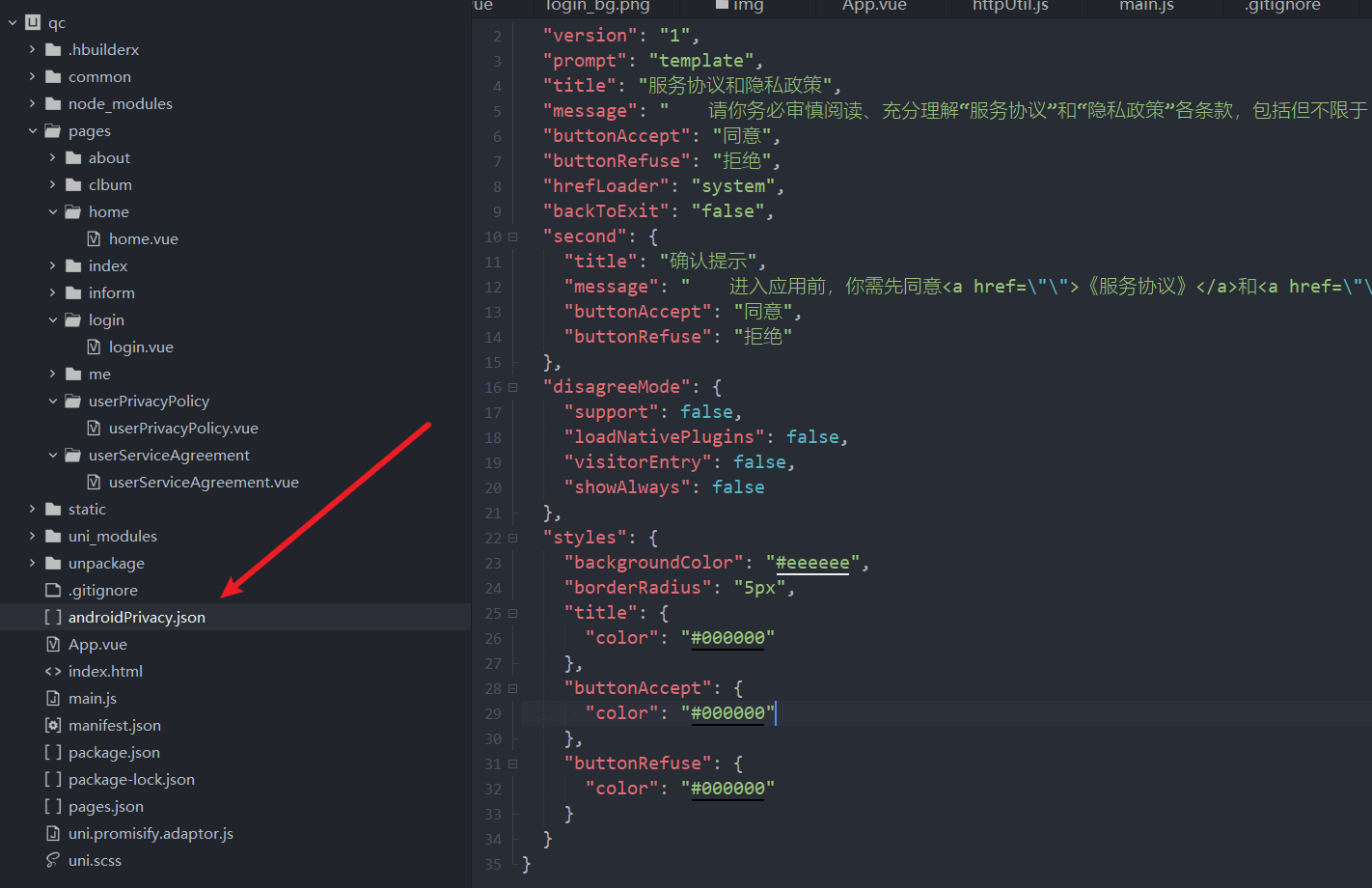Open login.vue in the file tree
1372x888 pixels.
click(141, 347)
